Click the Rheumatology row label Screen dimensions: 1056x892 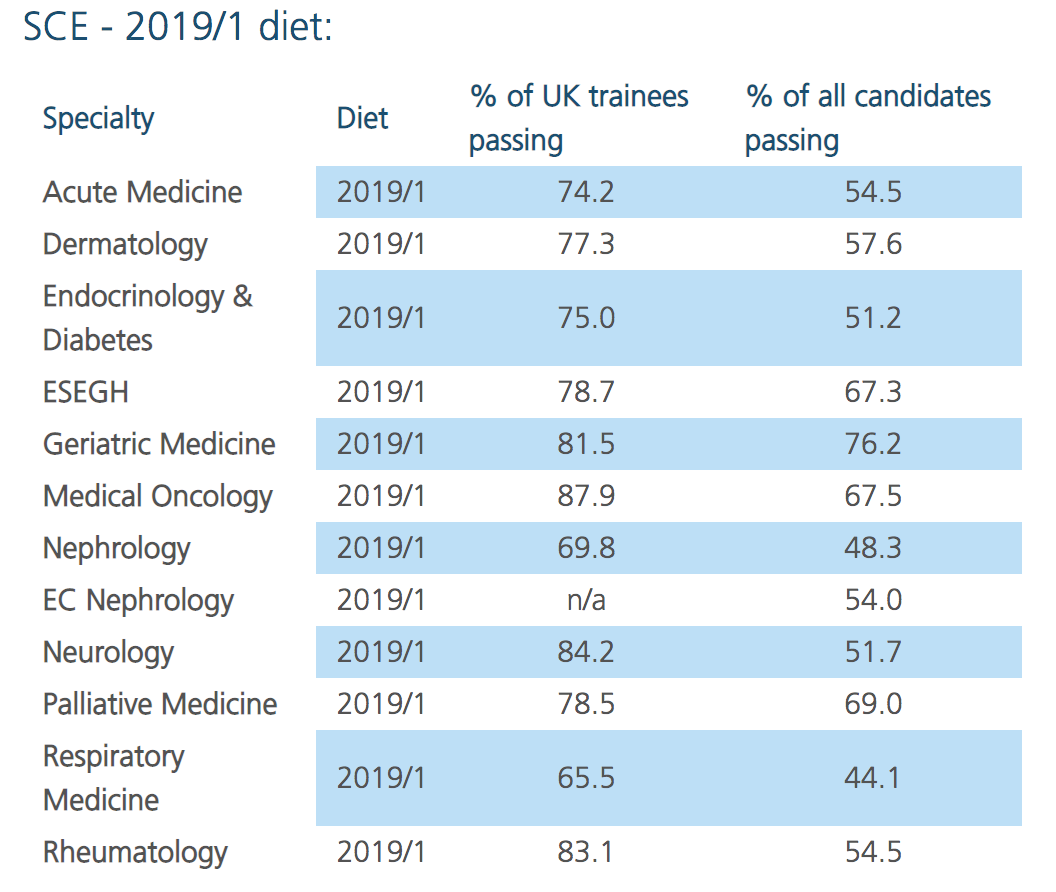[x=135, y=852]
